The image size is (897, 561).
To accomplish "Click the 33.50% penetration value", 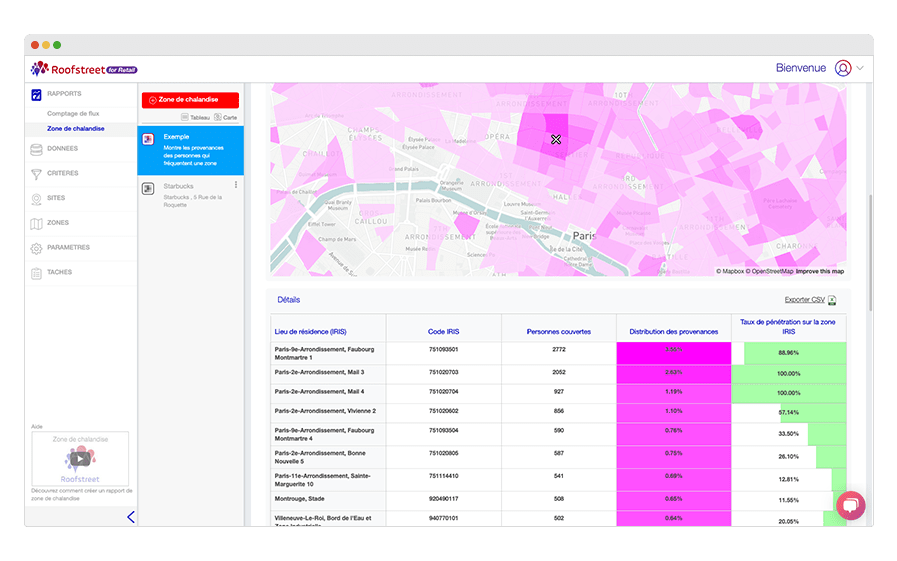I will click(788, 434).
